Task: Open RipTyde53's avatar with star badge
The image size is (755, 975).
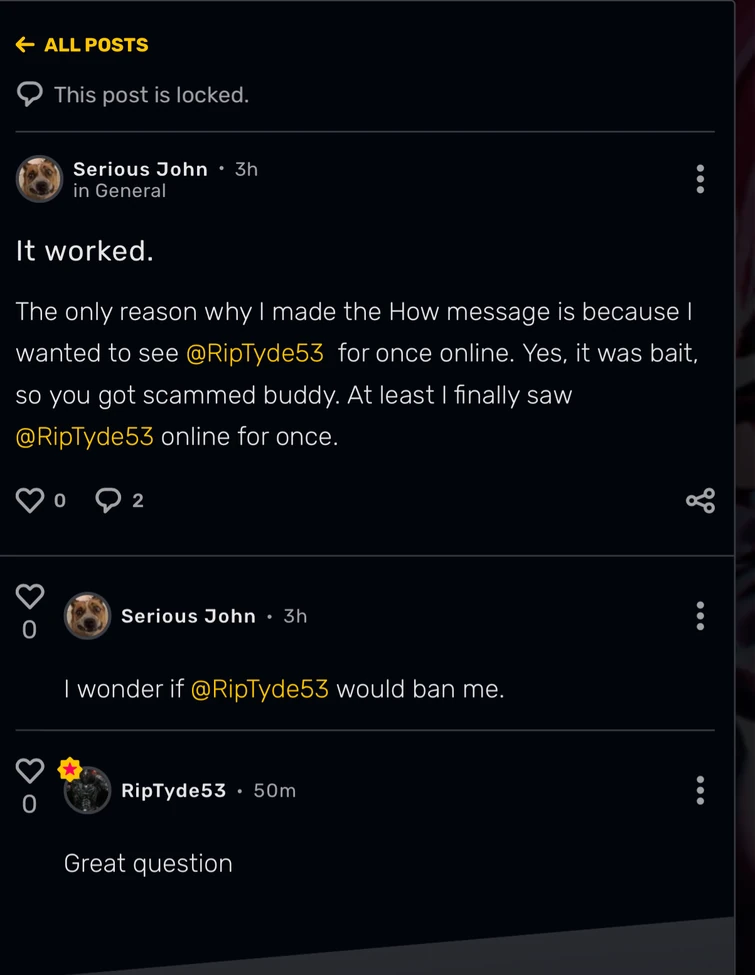Action: [87, 790]
